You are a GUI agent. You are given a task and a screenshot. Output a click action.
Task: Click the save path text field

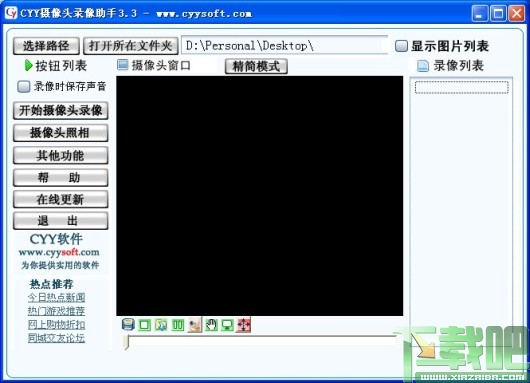[x=284, y=46]
